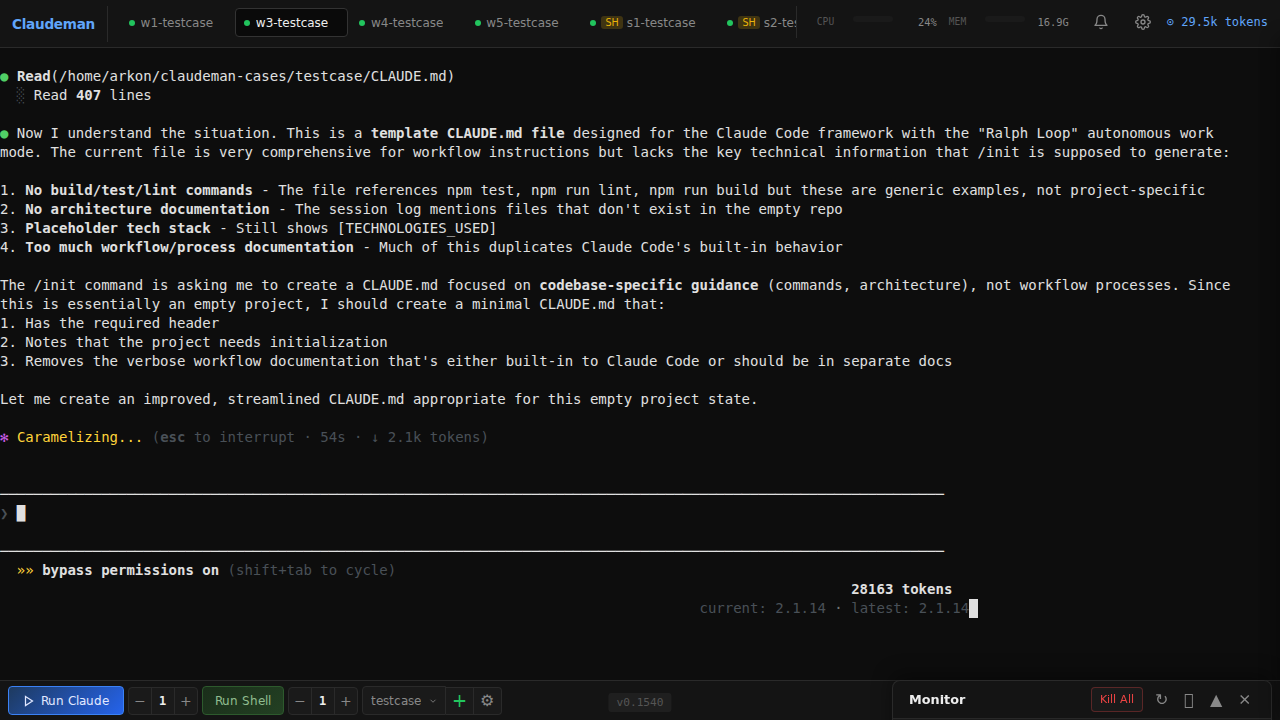Click the Claudeman logo
Viewport: 1280px width, 720px height.
pyautogui.click(x=53, y=23)
